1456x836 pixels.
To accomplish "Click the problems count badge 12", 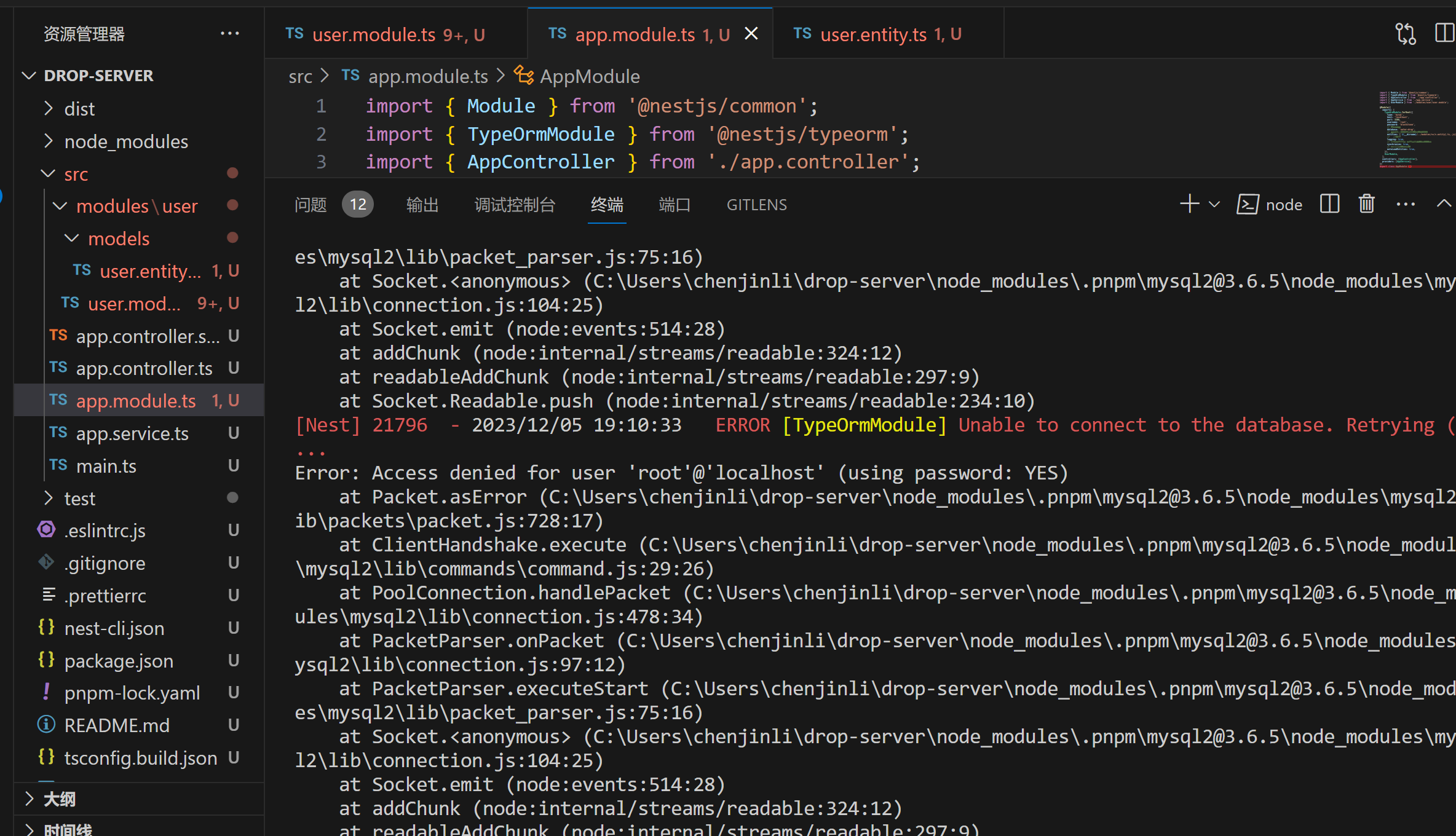I will [x=358, y=204].
